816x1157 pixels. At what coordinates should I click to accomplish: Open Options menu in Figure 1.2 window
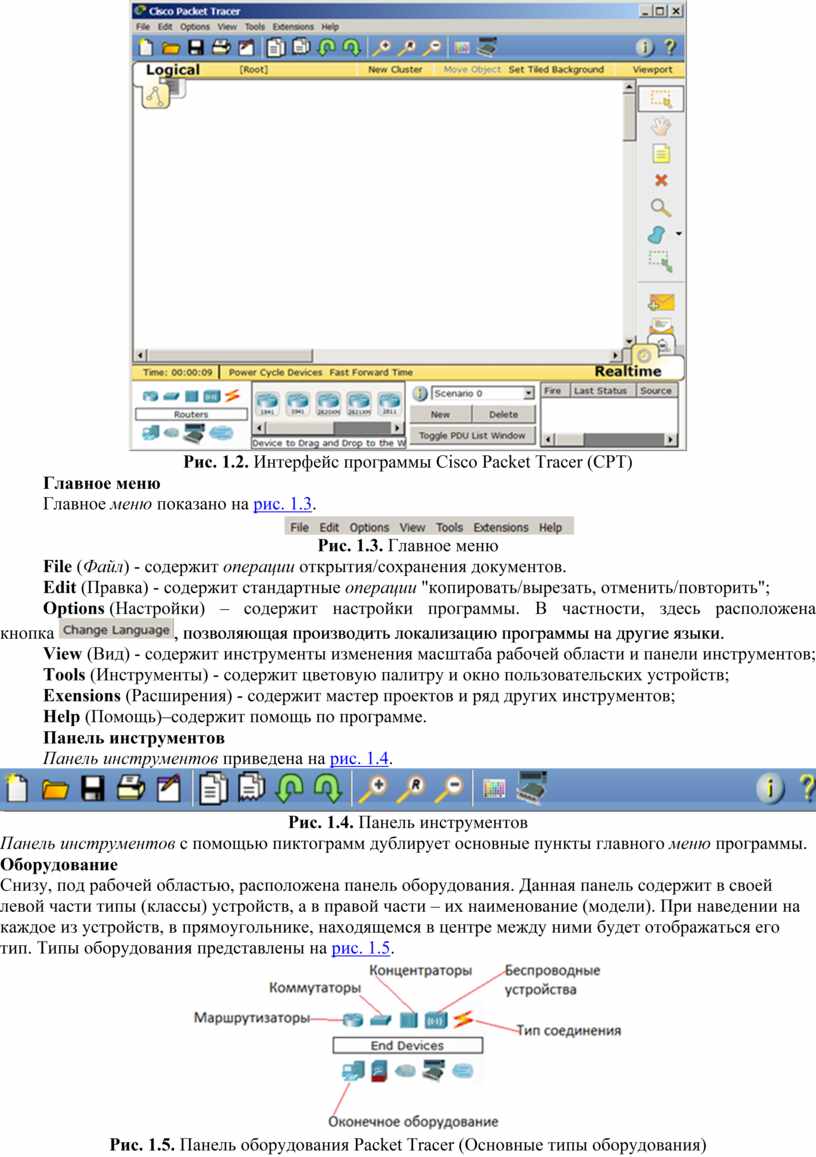pyautogui.click(x=195, y=27)
